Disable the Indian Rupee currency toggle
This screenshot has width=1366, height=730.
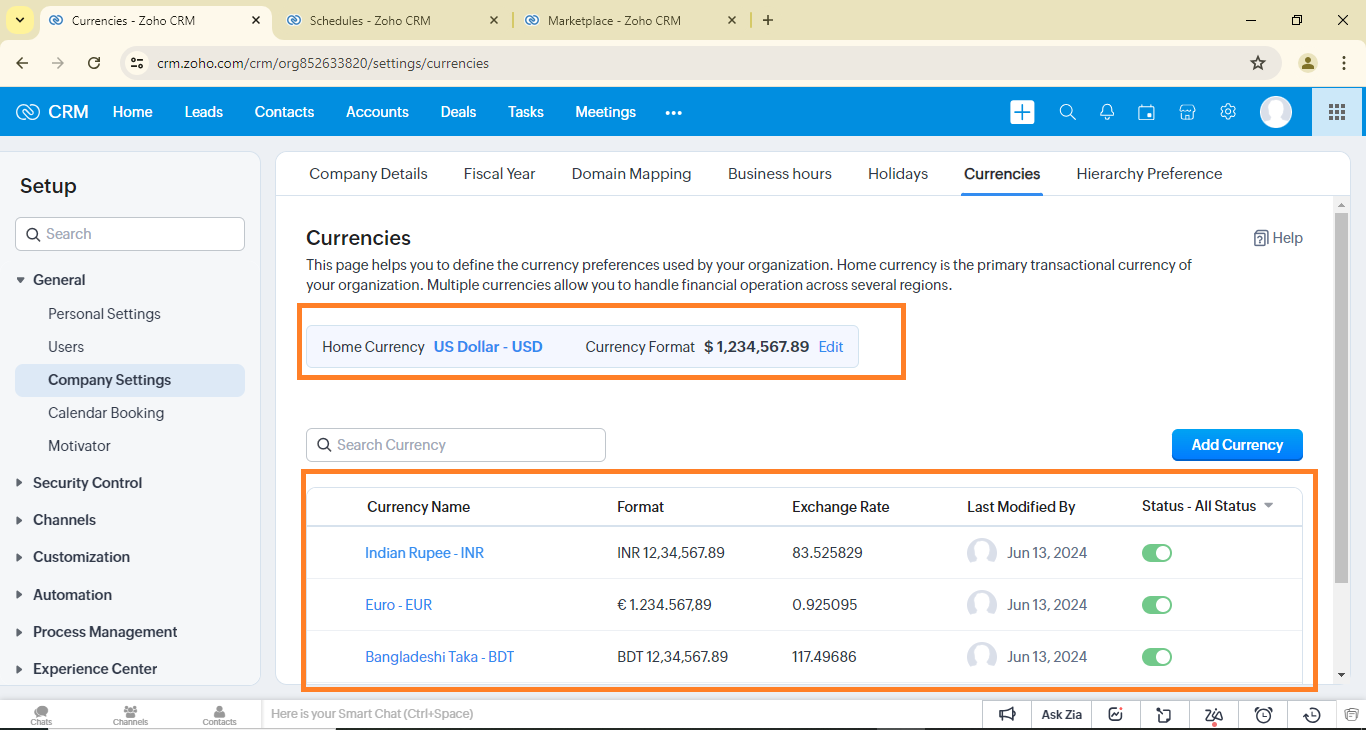tap(1157, 553)
